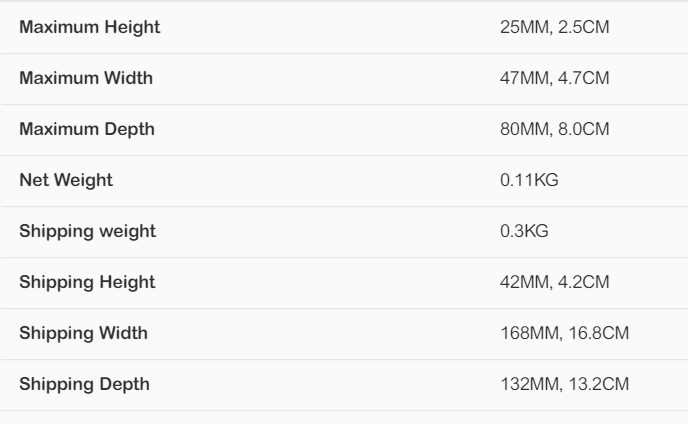The height and width of the screenshot is (424, 688).
Task: Click the word Depth in Shipping Depth
Action: (125, 384)
